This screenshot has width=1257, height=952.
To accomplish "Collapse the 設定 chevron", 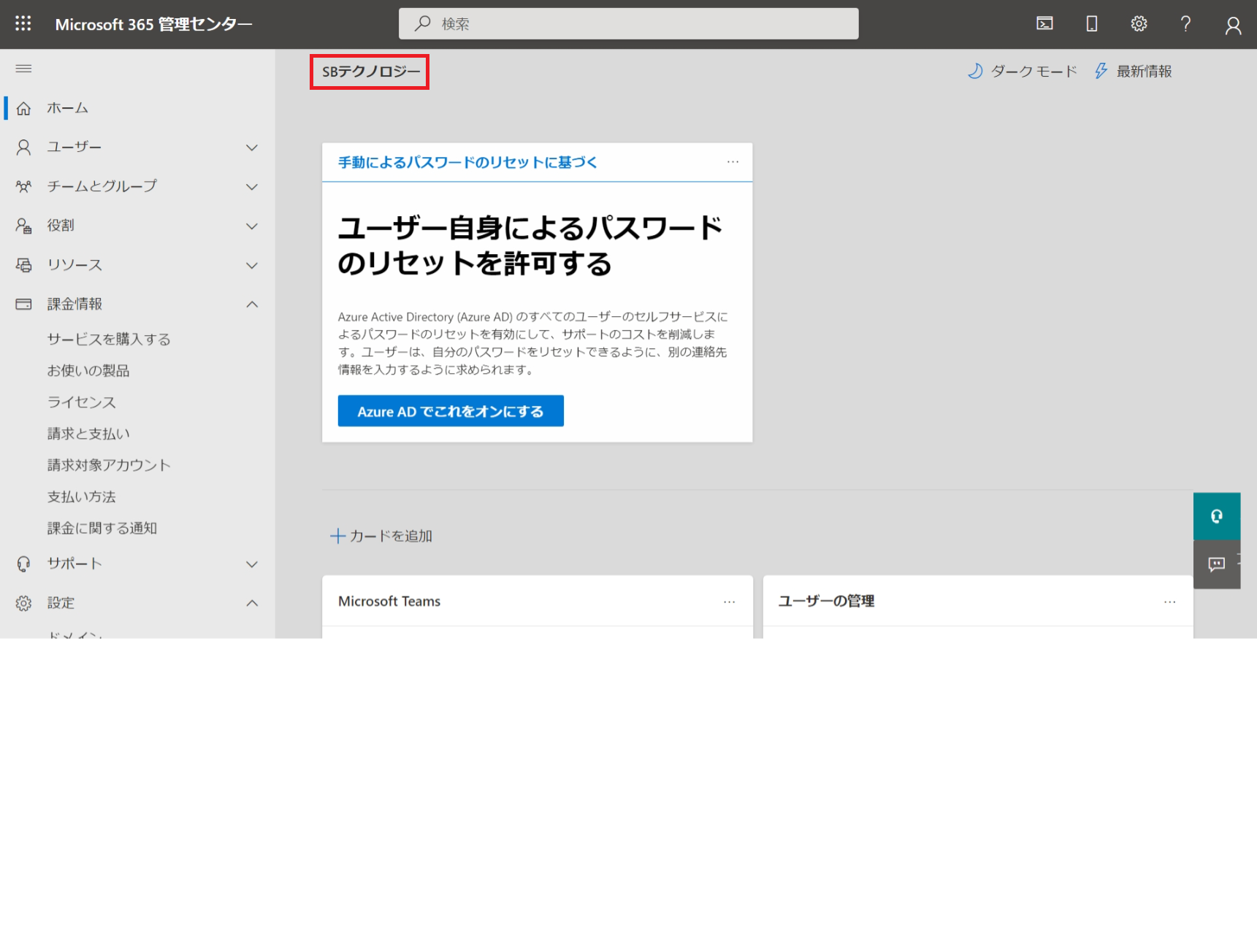I will pyautogui.click(x=252, y=603).
